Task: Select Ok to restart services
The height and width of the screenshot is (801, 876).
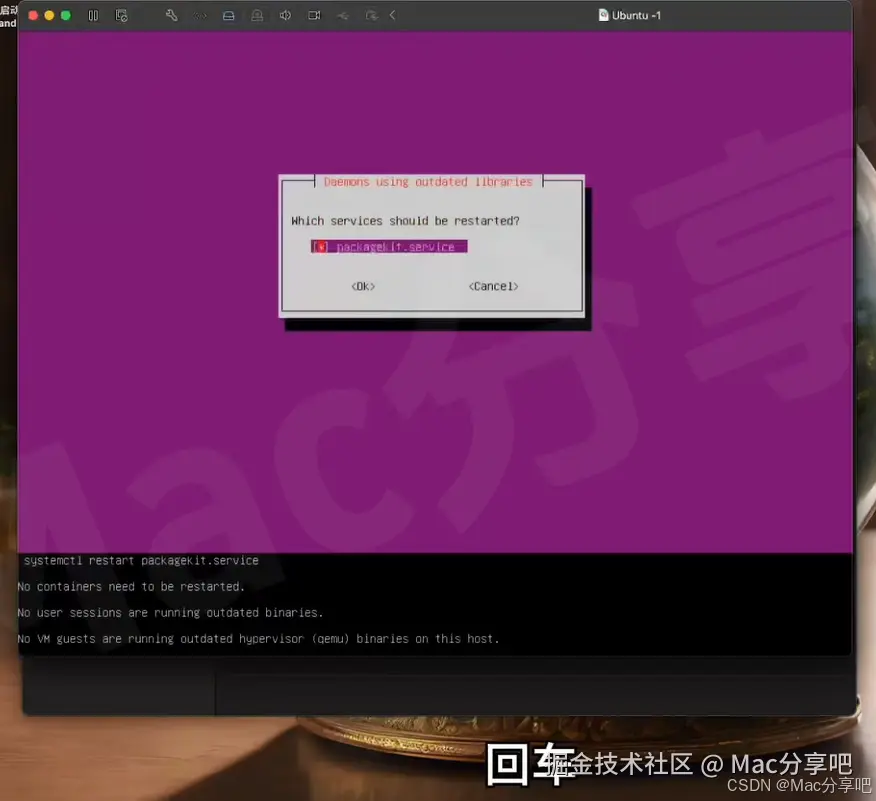Action: (362, 285)
